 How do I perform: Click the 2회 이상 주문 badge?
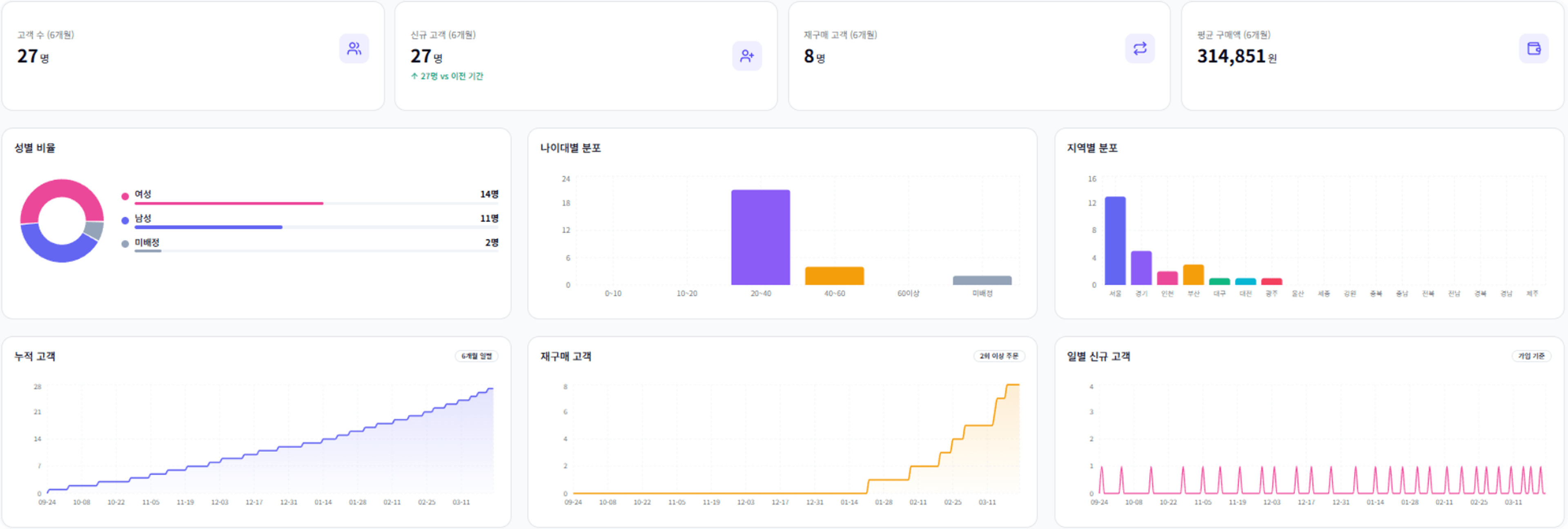(999, 356)
